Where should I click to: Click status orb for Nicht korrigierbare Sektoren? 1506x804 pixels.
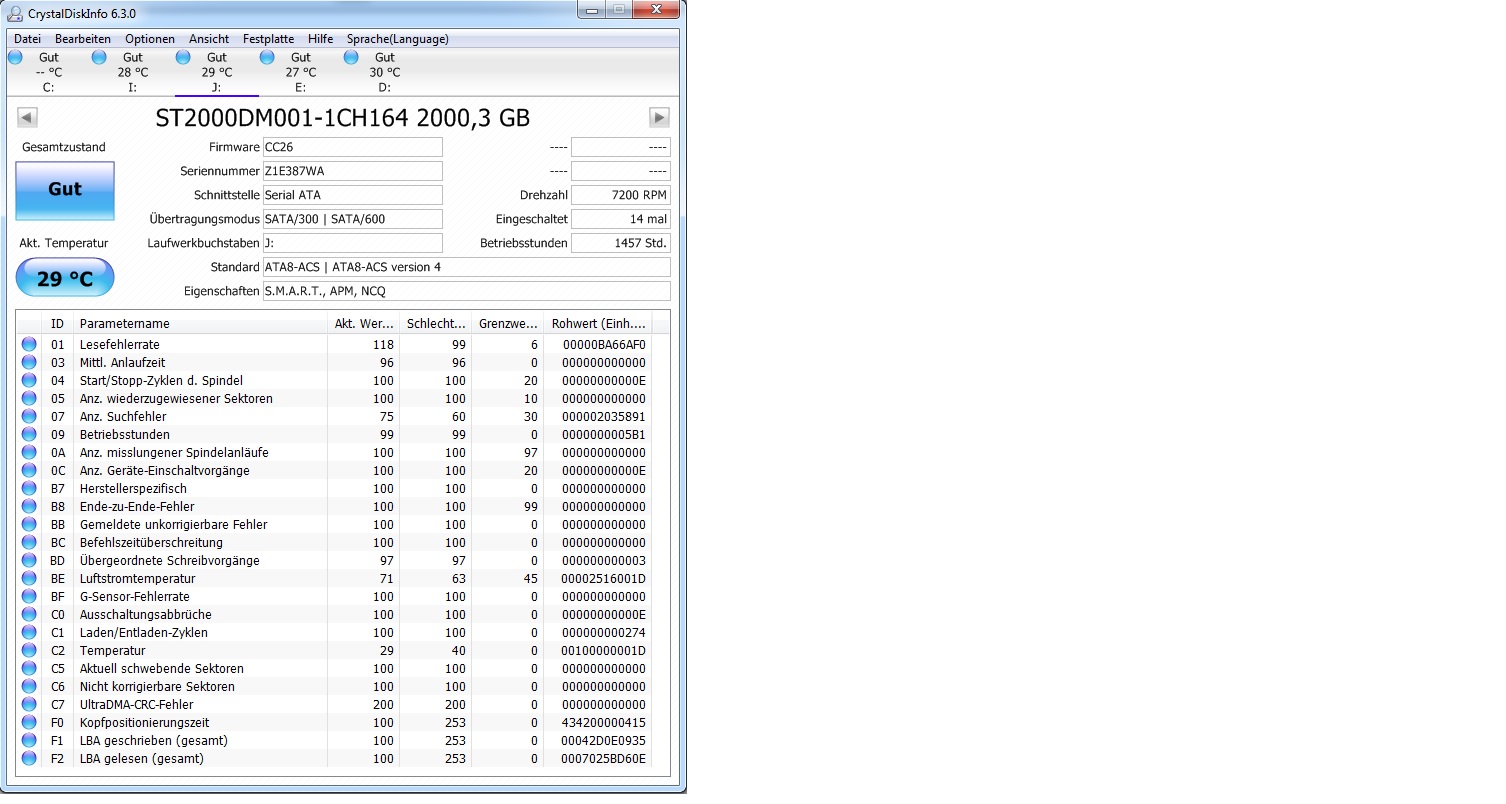29,686
